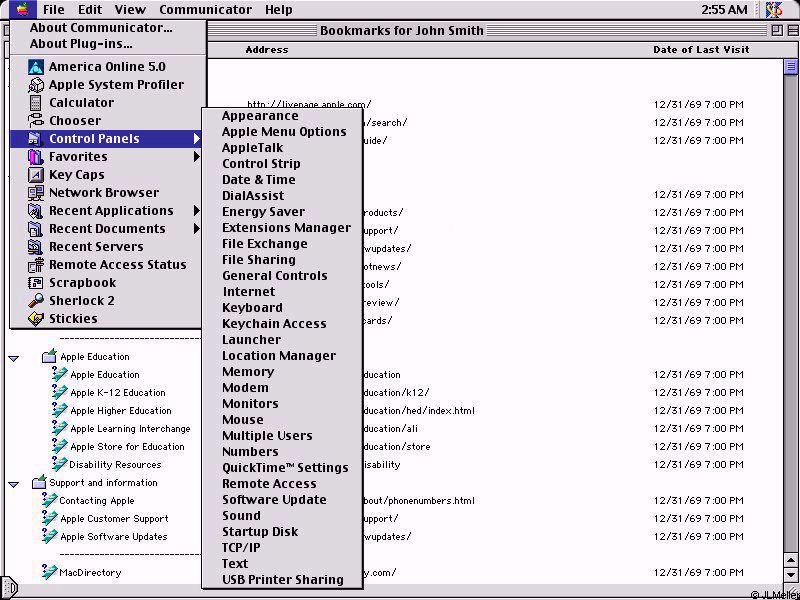Click the America Online 5.0 icon
The width and height of the screenshot is (800, 600).
[35, 67]
